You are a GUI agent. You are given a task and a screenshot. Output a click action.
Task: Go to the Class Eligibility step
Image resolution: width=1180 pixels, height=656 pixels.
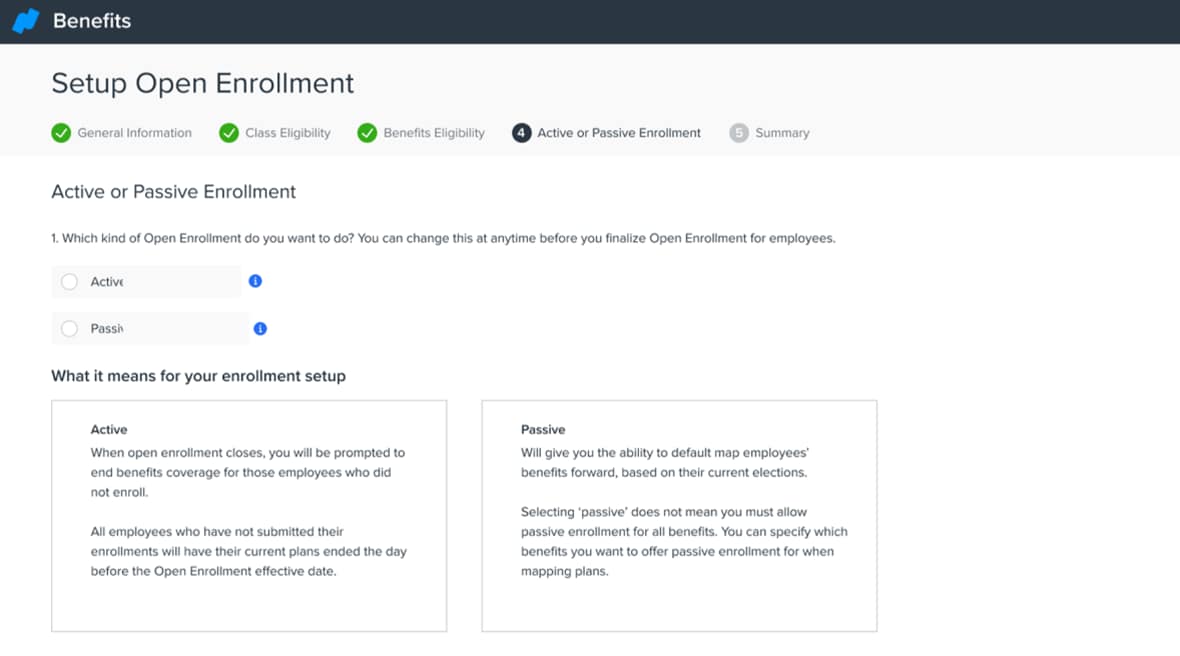(x=287, y=133)
